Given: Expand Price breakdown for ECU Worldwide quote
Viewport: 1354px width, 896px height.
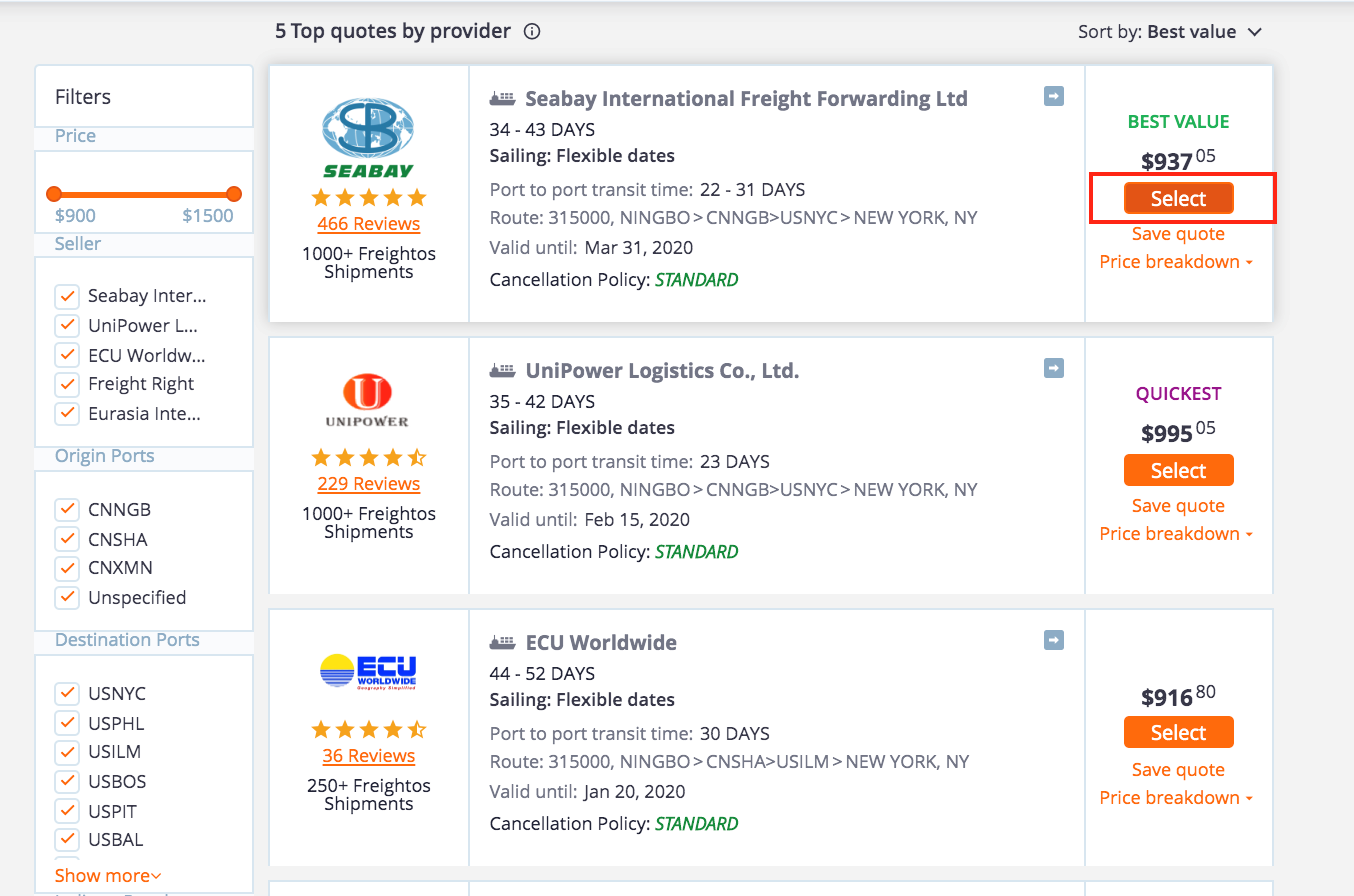Looking at the screenshot, I should [1176, 798].
